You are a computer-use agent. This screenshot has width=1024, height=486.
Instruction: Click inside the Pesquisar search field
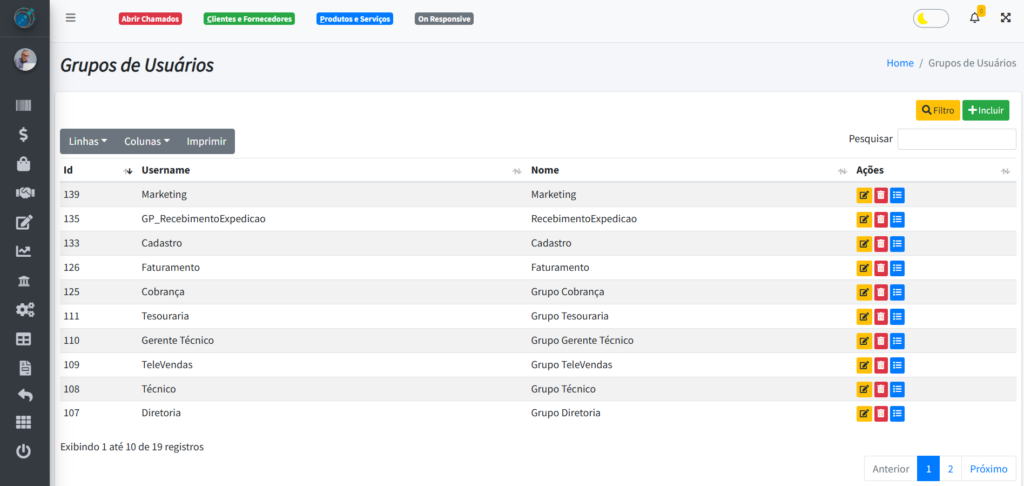(956, 139)
